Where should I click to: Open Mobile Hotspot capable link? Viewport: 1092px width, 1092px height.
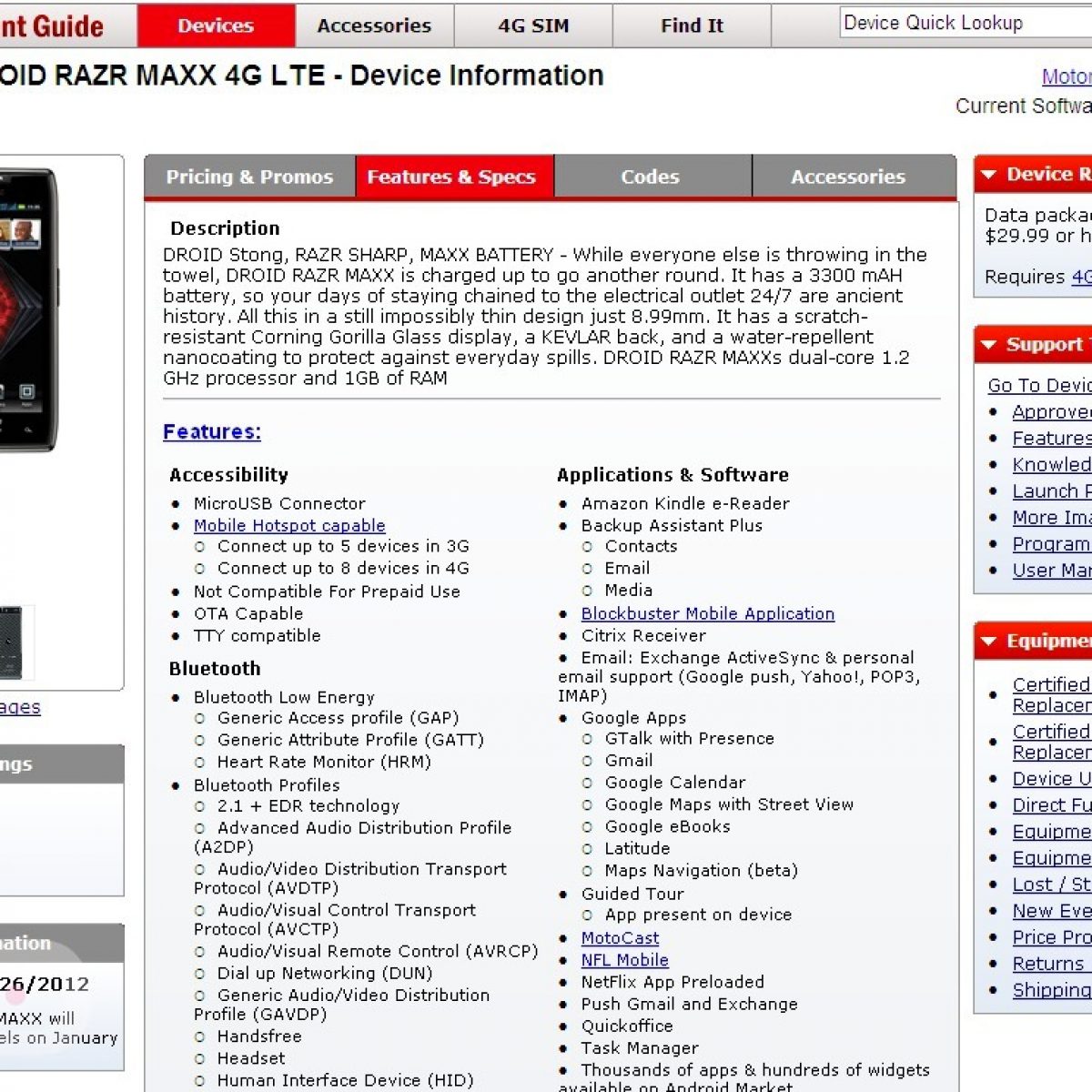tap(289, 525)
